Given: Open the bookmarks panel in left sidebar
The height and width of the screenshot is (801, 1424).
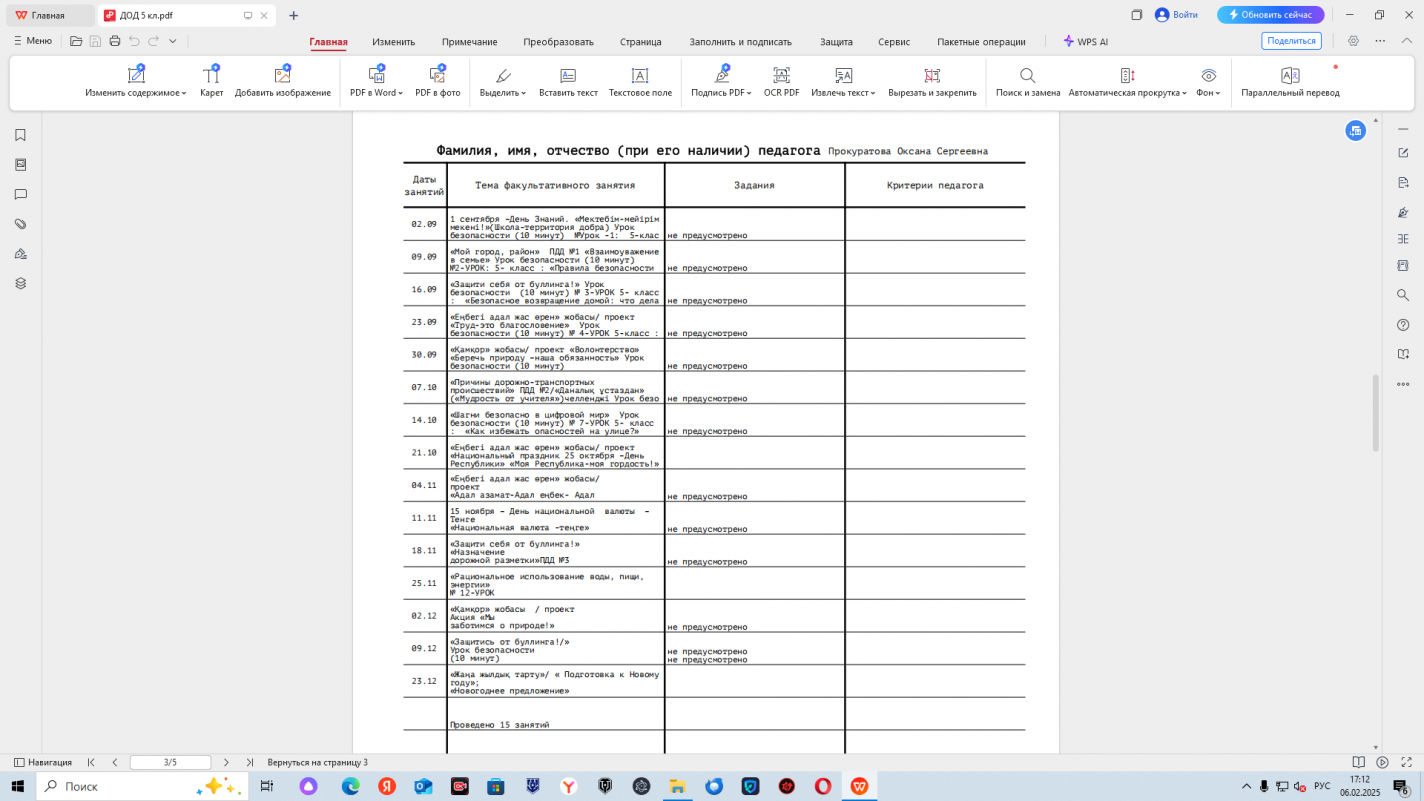Looking at the screenshot, I should tap(20, 135).
